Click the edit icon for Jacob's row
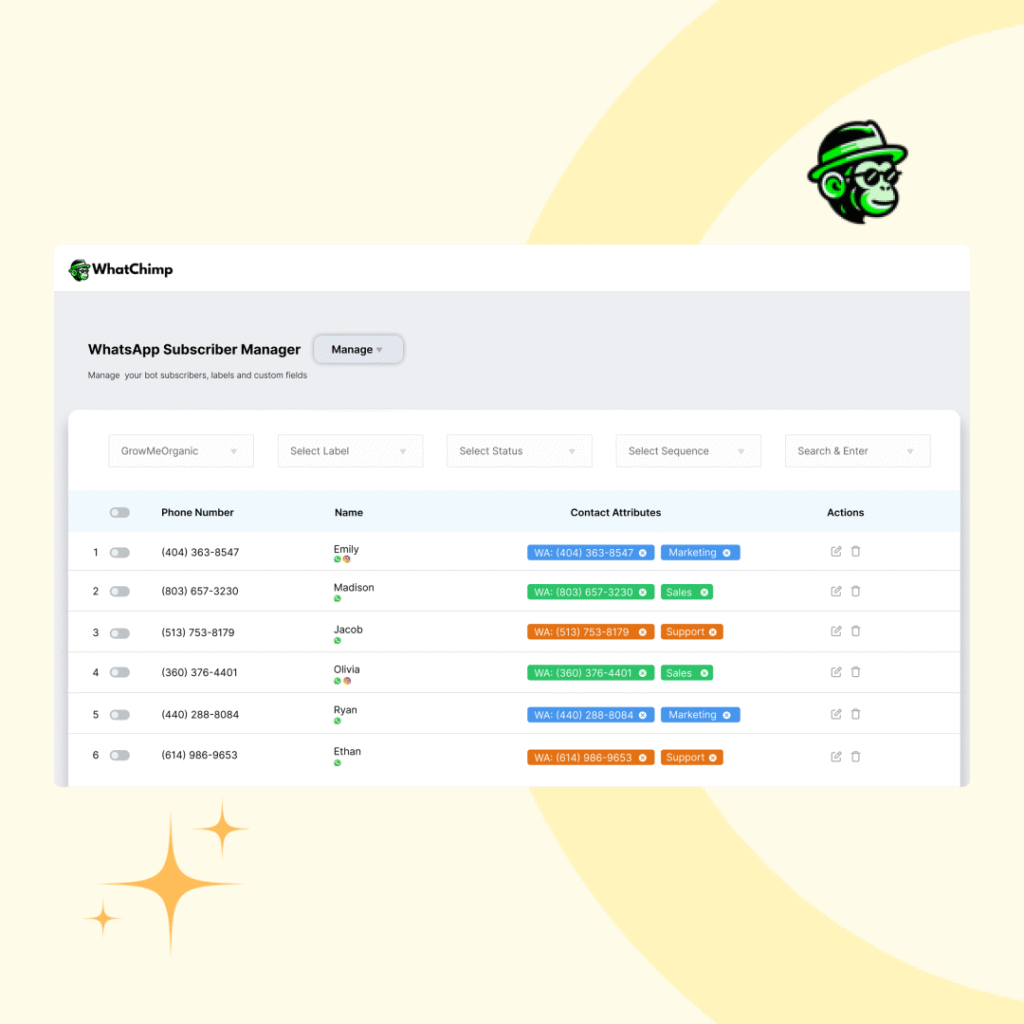Viewport: 1024px width, 1024px height. click(x=836, y=631)
